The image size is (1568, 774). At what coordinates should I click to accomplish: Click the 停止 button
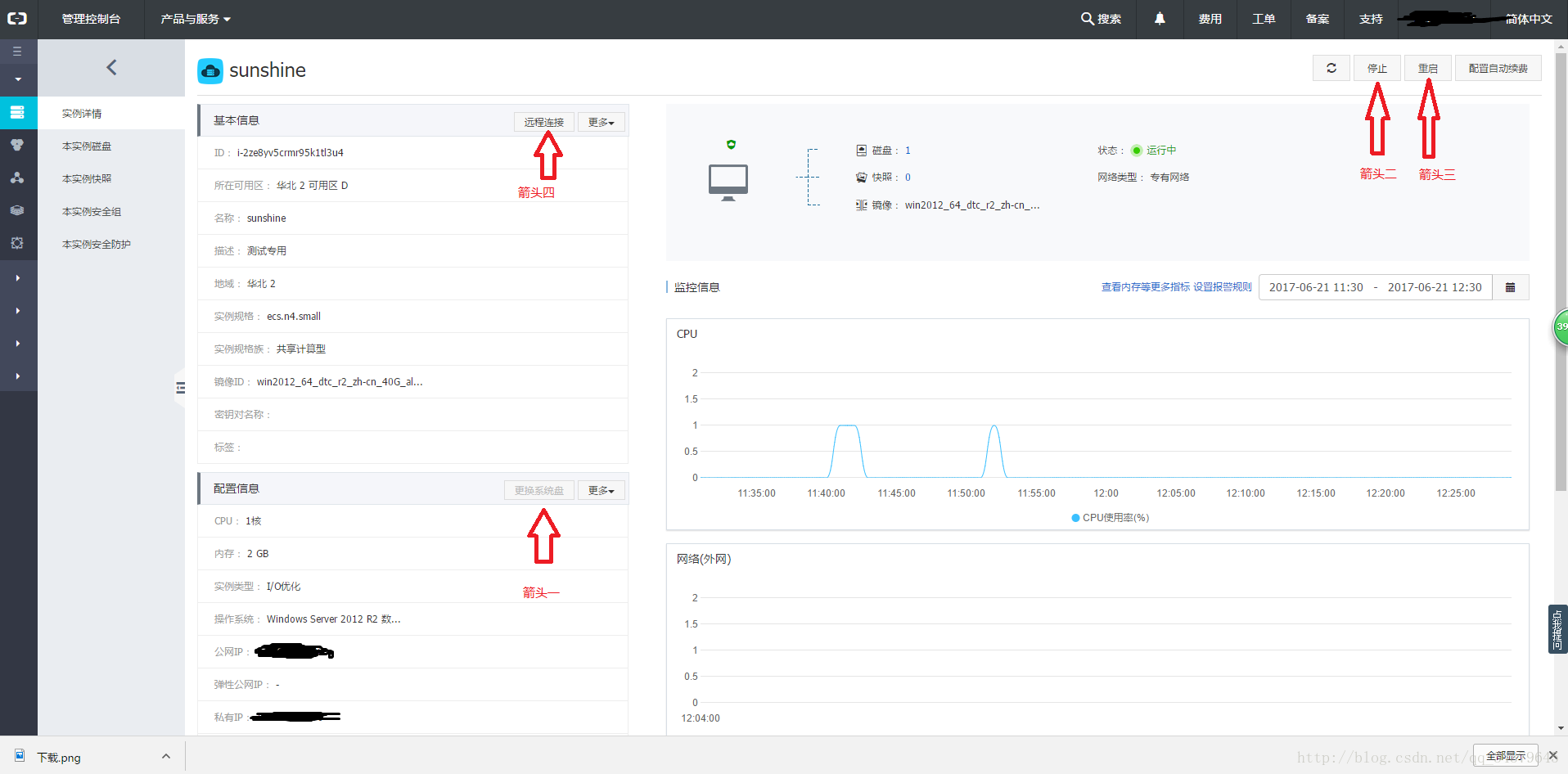pyautogui.click(x=1377, y=68)
